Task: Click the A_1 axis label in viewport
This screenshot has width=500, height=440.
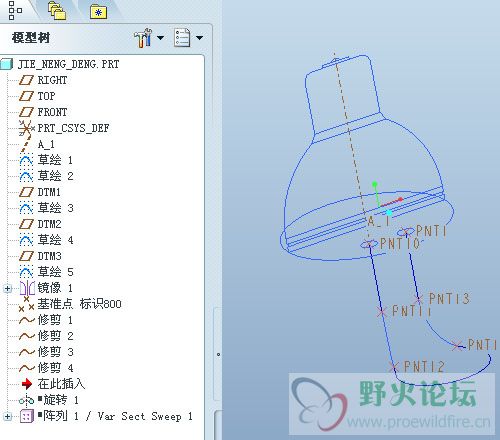Action: tap(379, 221)
